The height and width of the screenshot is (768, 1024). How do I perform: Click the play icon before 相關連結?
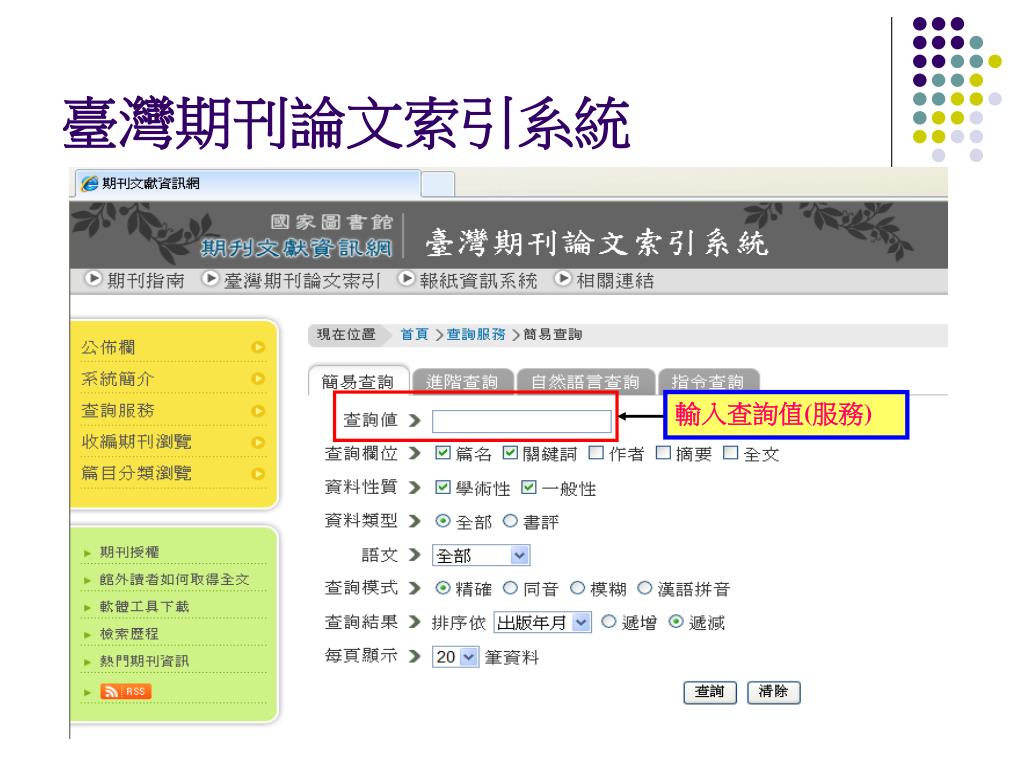(x=563, y=279)
